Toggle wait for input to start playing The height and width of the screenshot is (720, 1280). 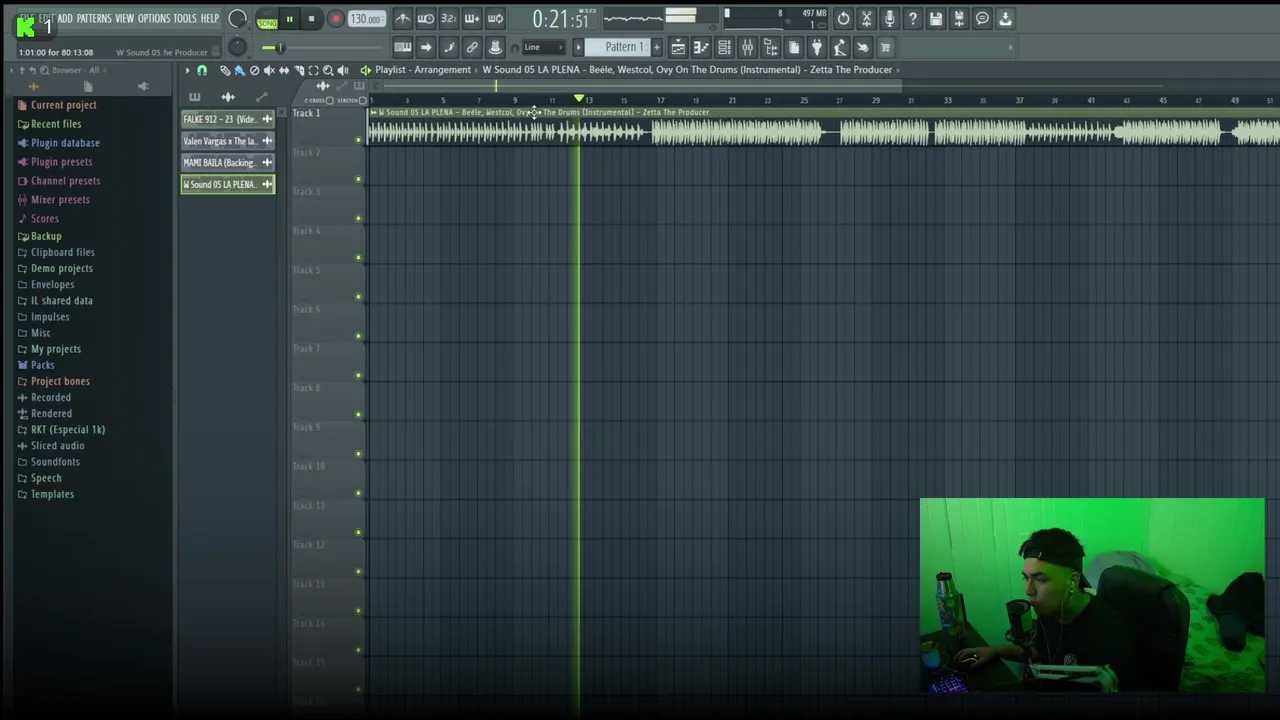(x=426, y=18)
